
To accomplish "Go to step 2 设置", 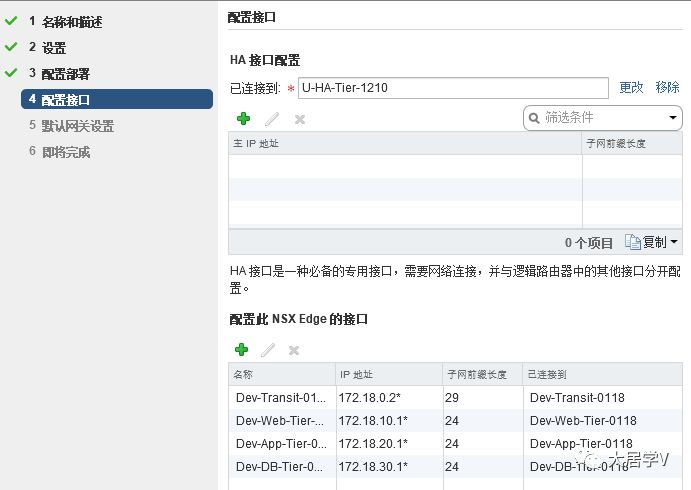I will [48, 48].
